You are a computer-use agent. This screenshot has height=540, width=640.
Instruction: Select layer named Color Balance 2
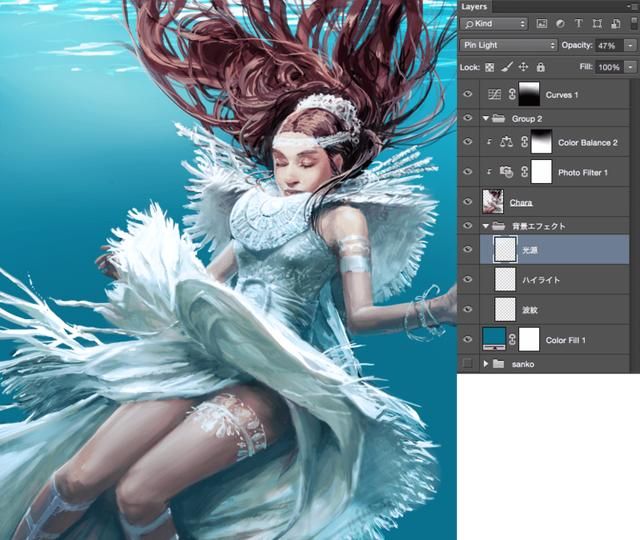[x=587, y=143]
